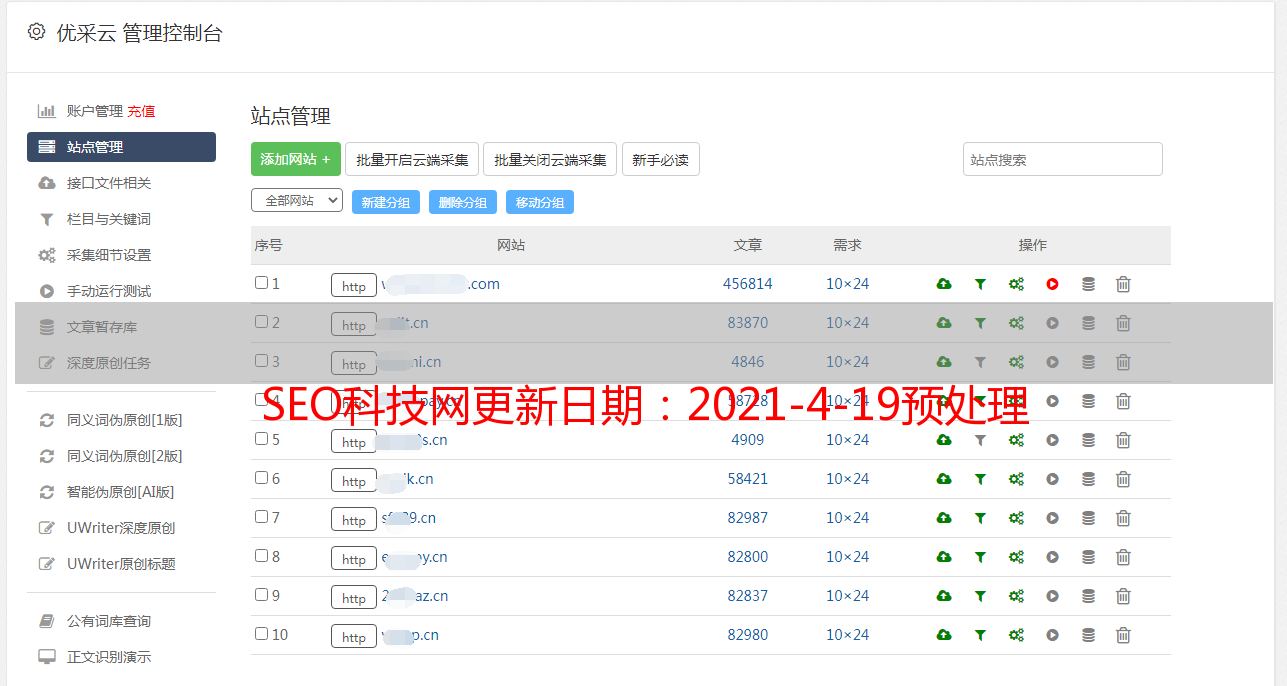The width and height of the screenshot is (1287, 686).
Task: Click the cloud upload icon in row 8
Action: [944, 557]
